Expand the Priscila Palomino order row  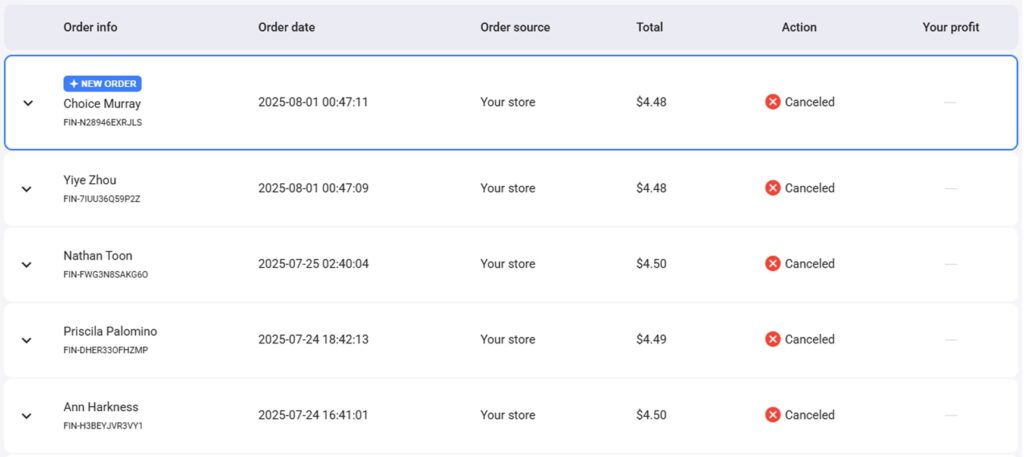28,340
